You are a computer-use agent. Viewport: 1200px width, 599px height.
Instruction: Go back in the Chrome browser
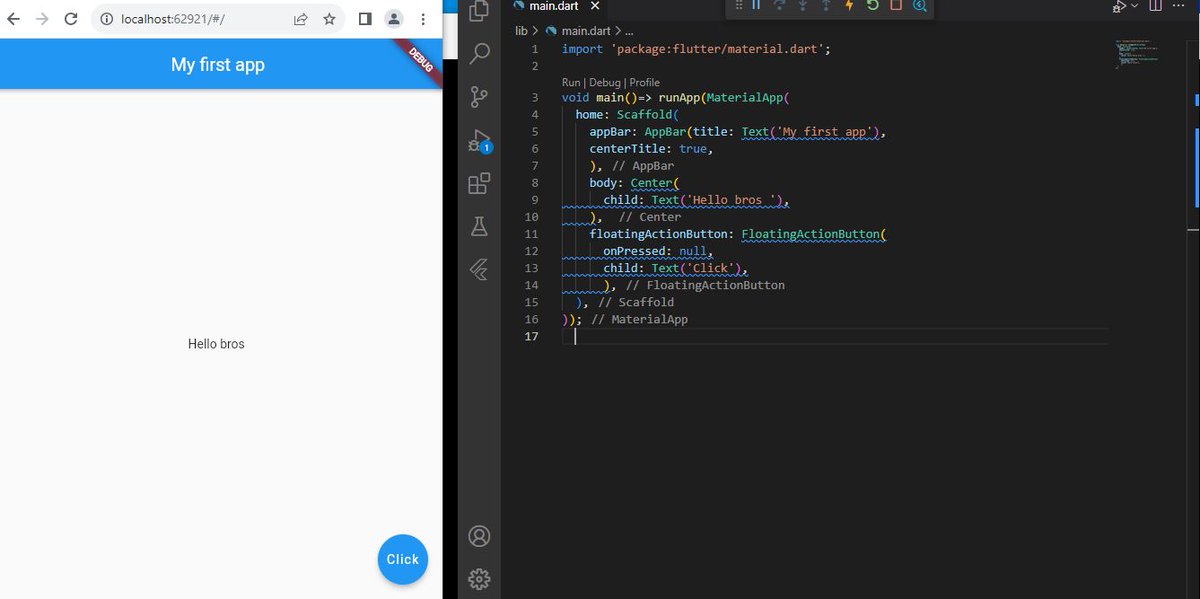click(x=13, y=19)
